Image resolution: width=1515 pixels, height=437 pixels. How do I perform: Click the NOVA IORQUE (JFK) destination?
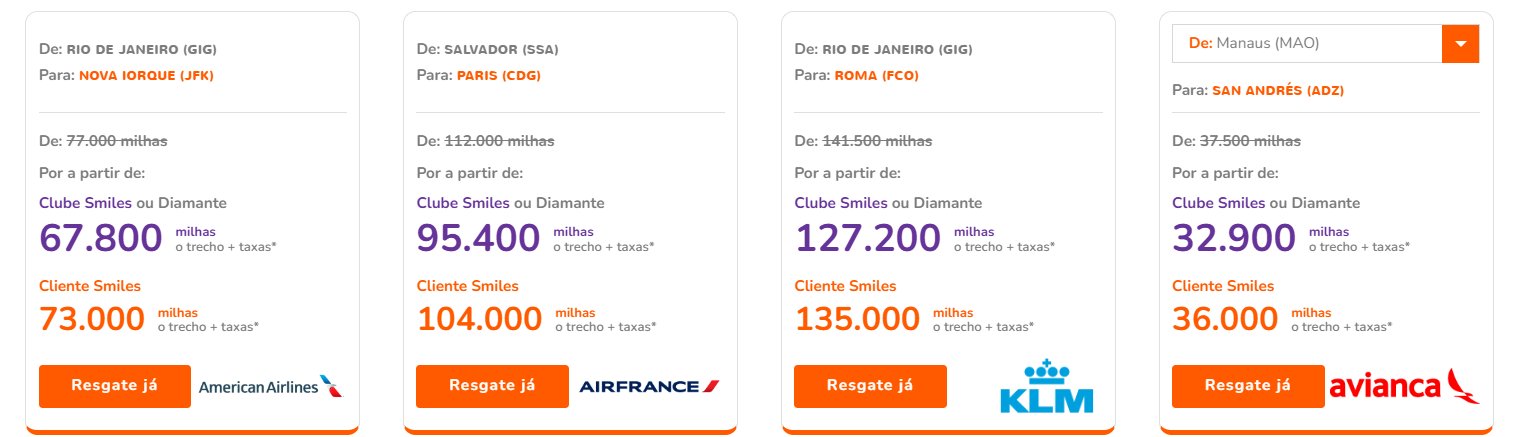(147, 75)
